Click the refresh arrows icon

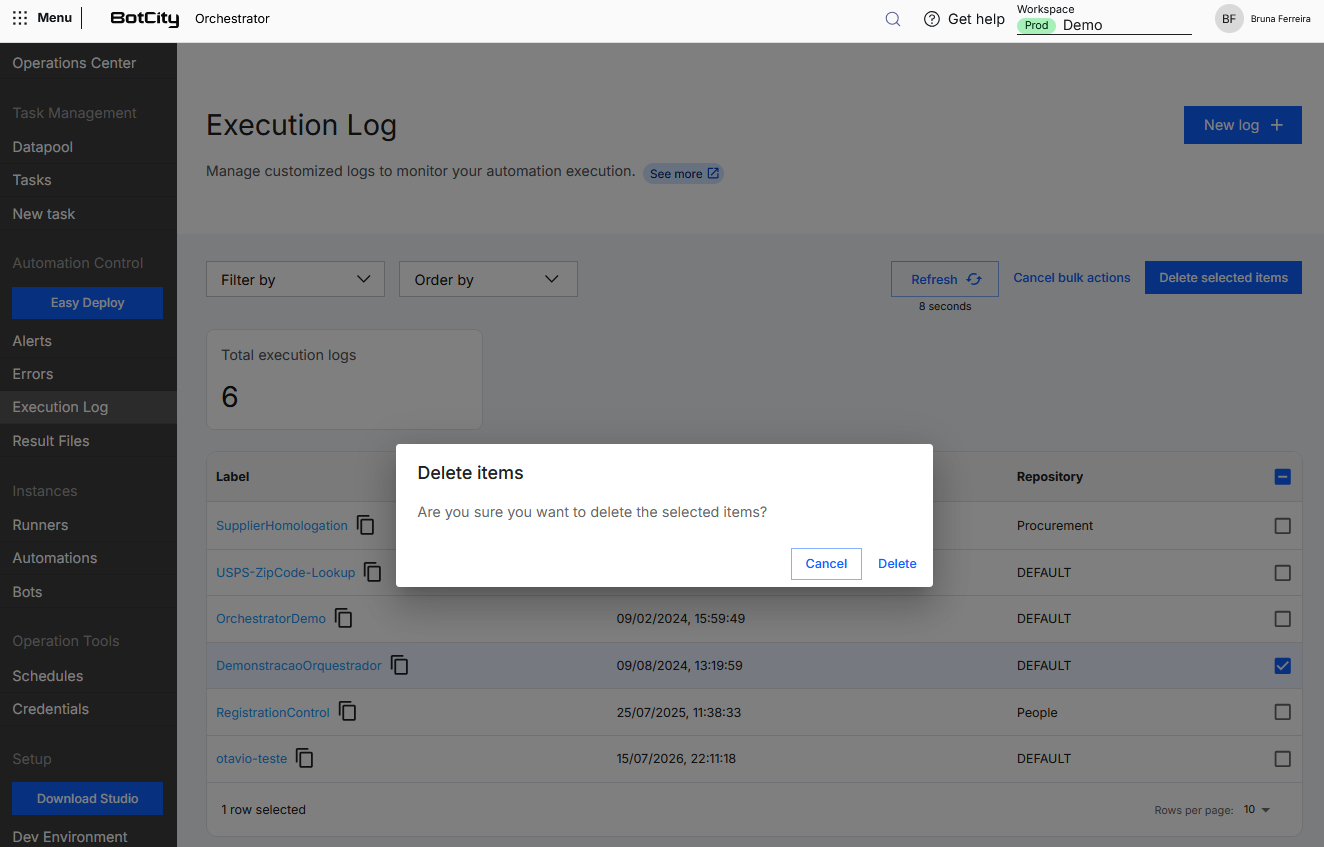pyautogui.click(x=974, y=280)
